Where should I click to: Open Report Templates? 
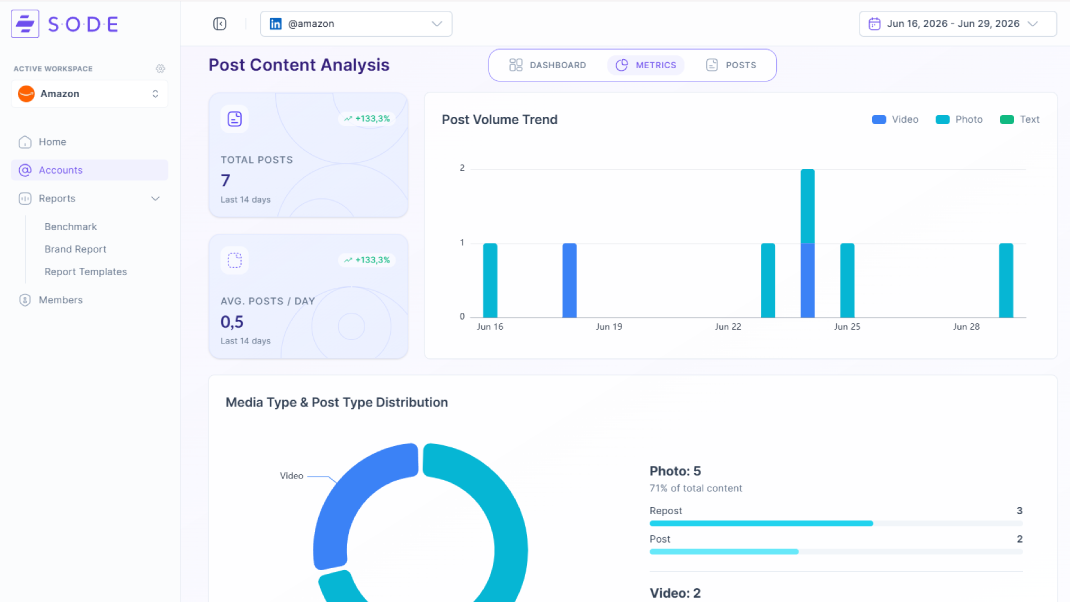86,272
